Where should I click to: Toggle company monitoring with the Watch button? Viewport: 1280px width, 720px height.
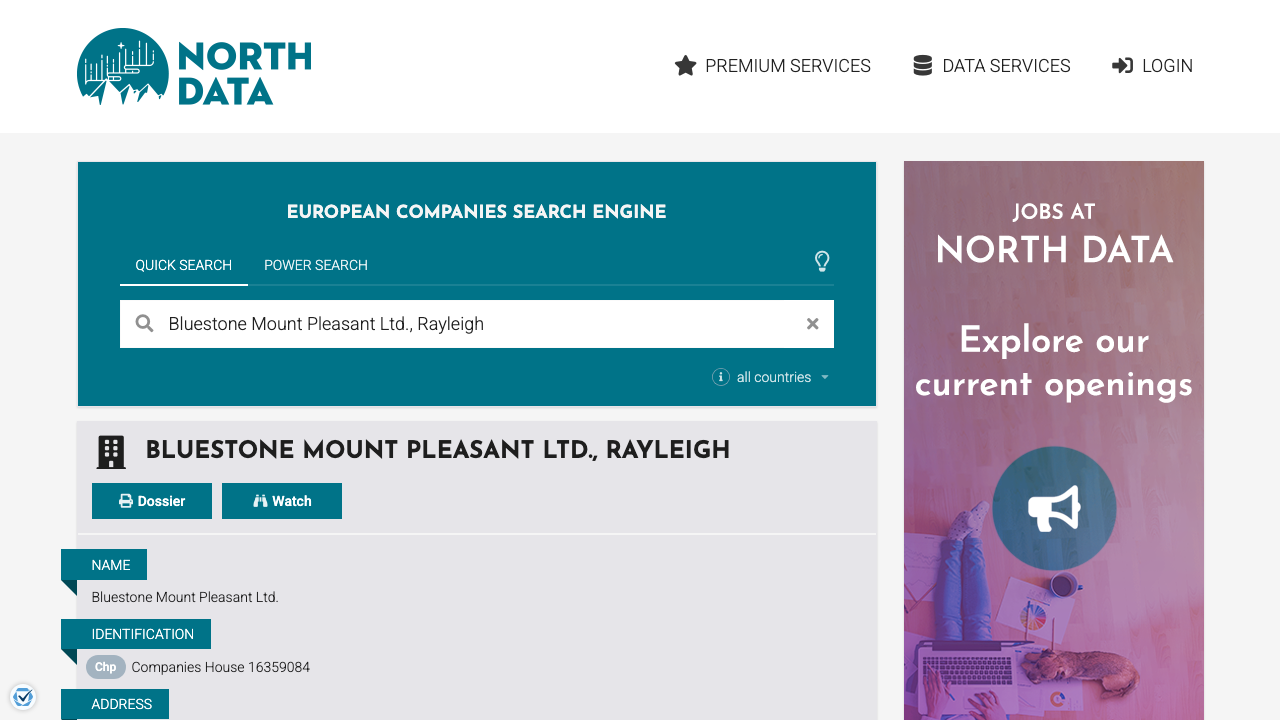click(282, 500)
